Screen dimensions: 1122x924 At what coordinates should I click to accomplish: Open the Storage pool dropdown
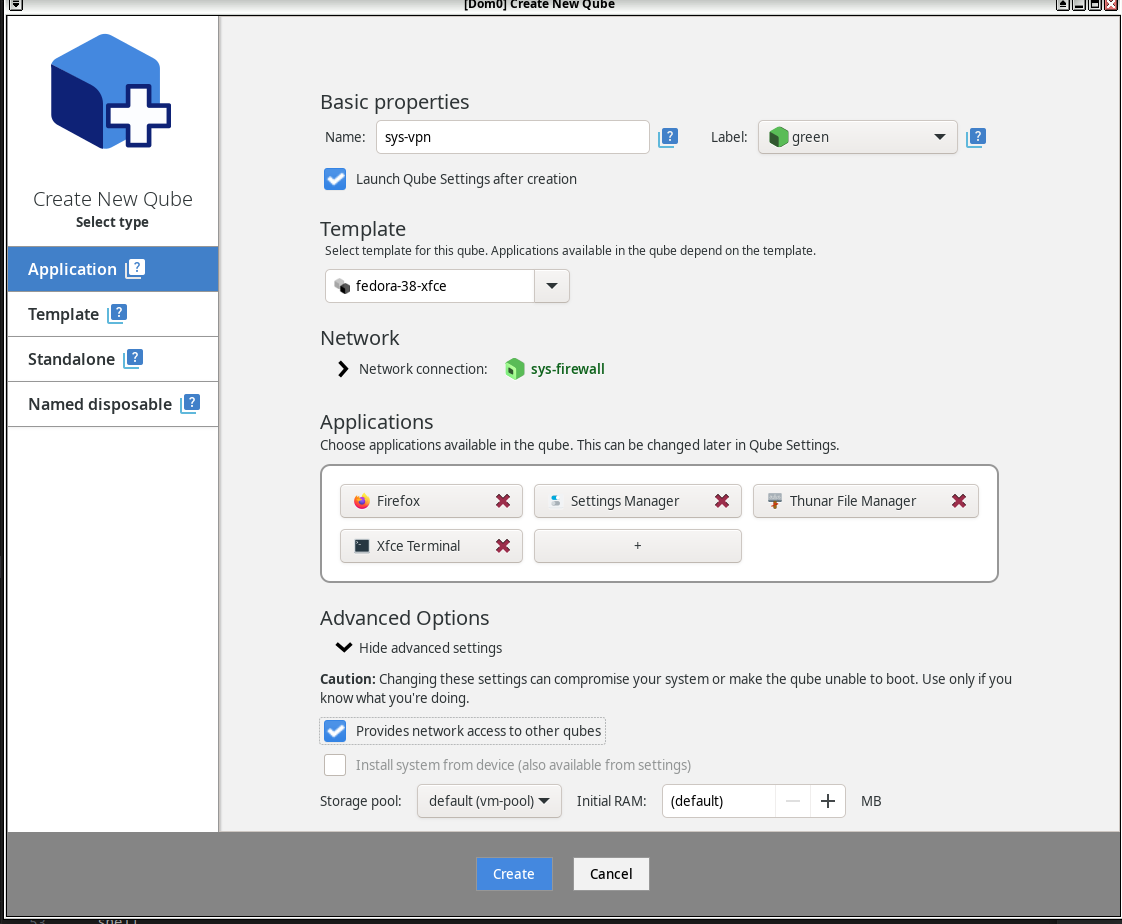488,801
